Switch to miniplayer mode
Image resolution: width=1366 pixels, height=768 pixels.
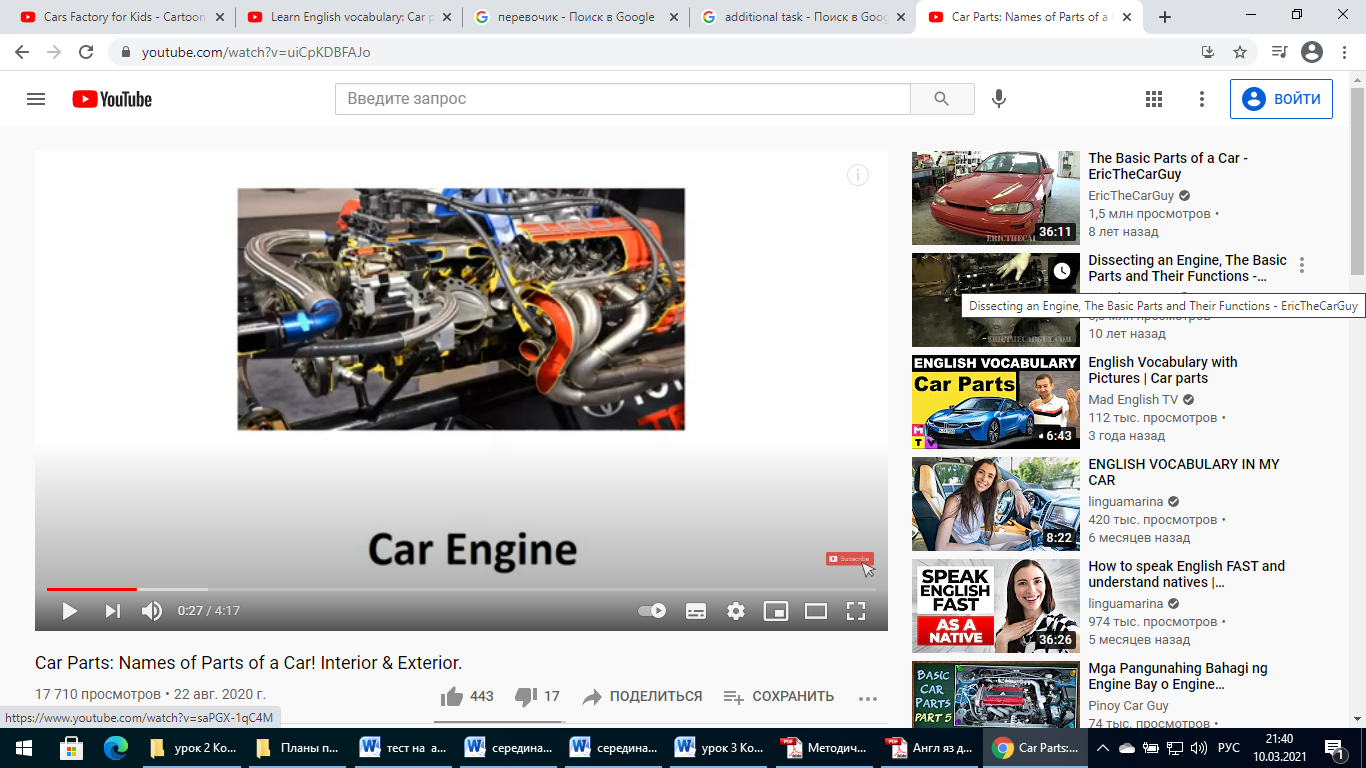(776, 611)
